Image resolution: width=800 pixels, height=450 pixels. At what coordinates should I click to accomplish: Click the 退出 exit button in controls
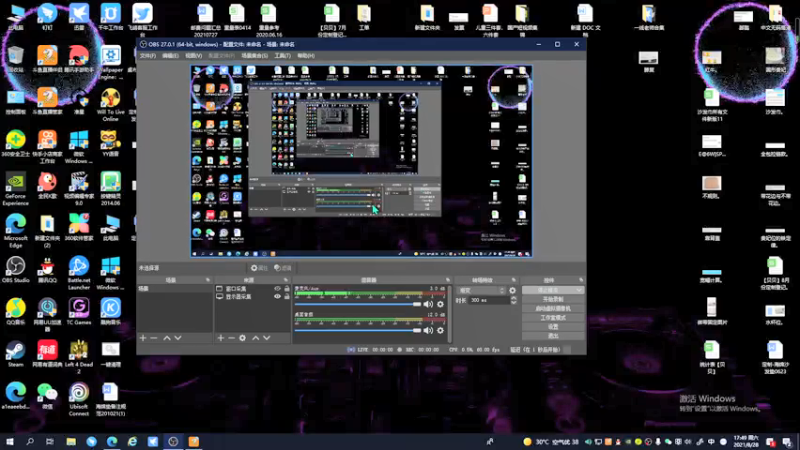point(553,336)
